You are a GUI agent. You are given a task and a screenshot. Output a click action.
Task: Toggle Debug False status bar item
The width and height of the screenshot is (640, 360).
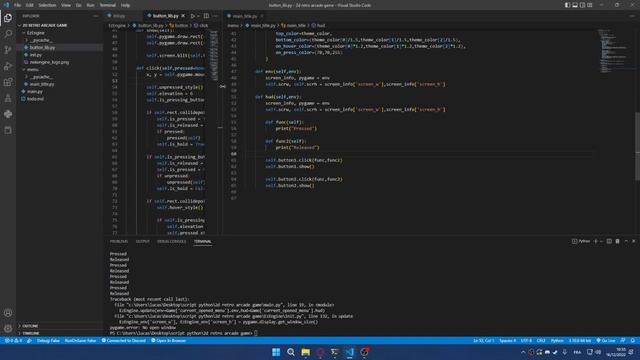tap(48, 340)
